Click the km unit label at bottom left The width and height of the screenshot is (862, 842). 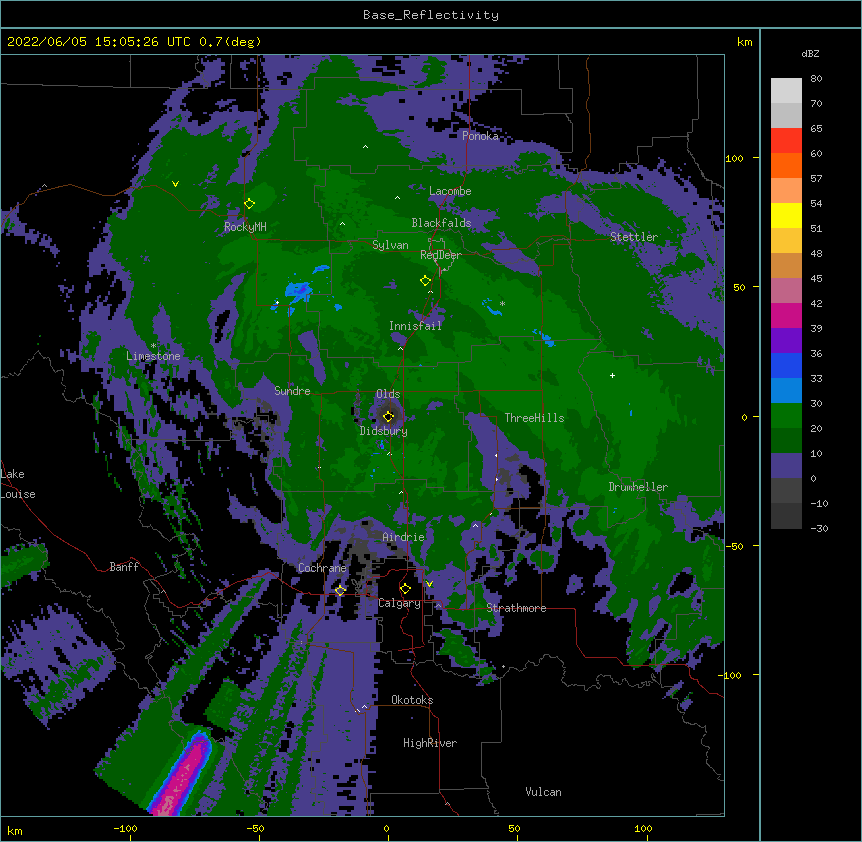(x=15, y=830)
